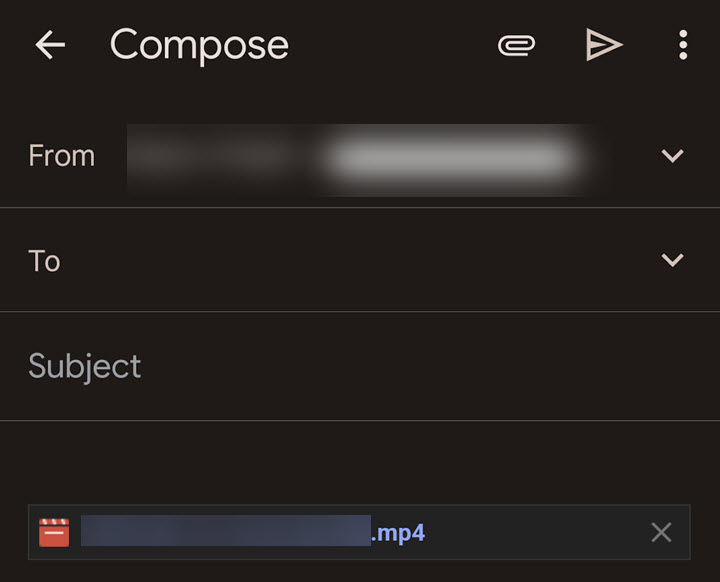This screenshot has height=582, width=720.
Task: Click the Compose screen title
Action: click(x=199, y=45)
